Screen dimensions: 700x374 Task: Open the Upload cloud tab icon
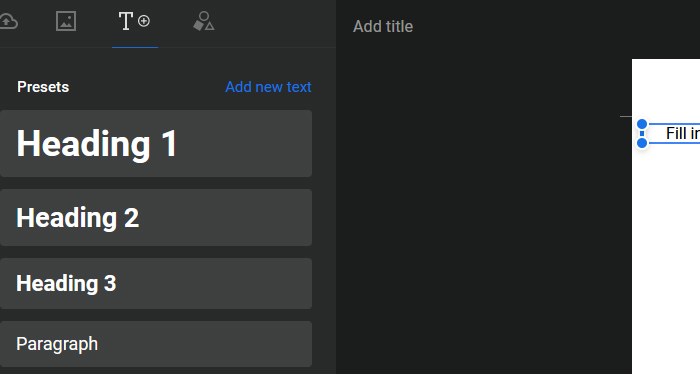click(8, 21)
